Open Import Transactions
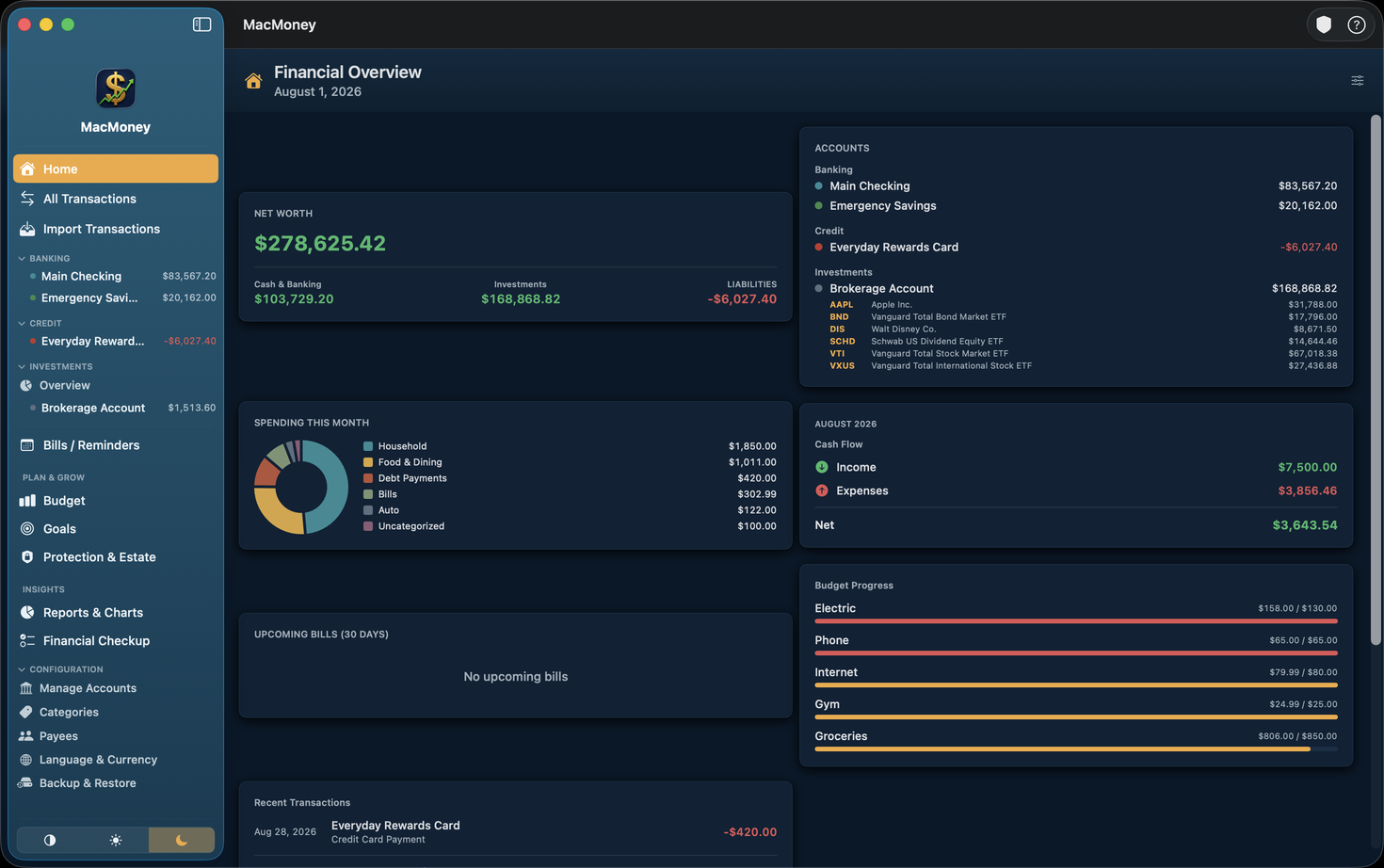 [116, 229]
